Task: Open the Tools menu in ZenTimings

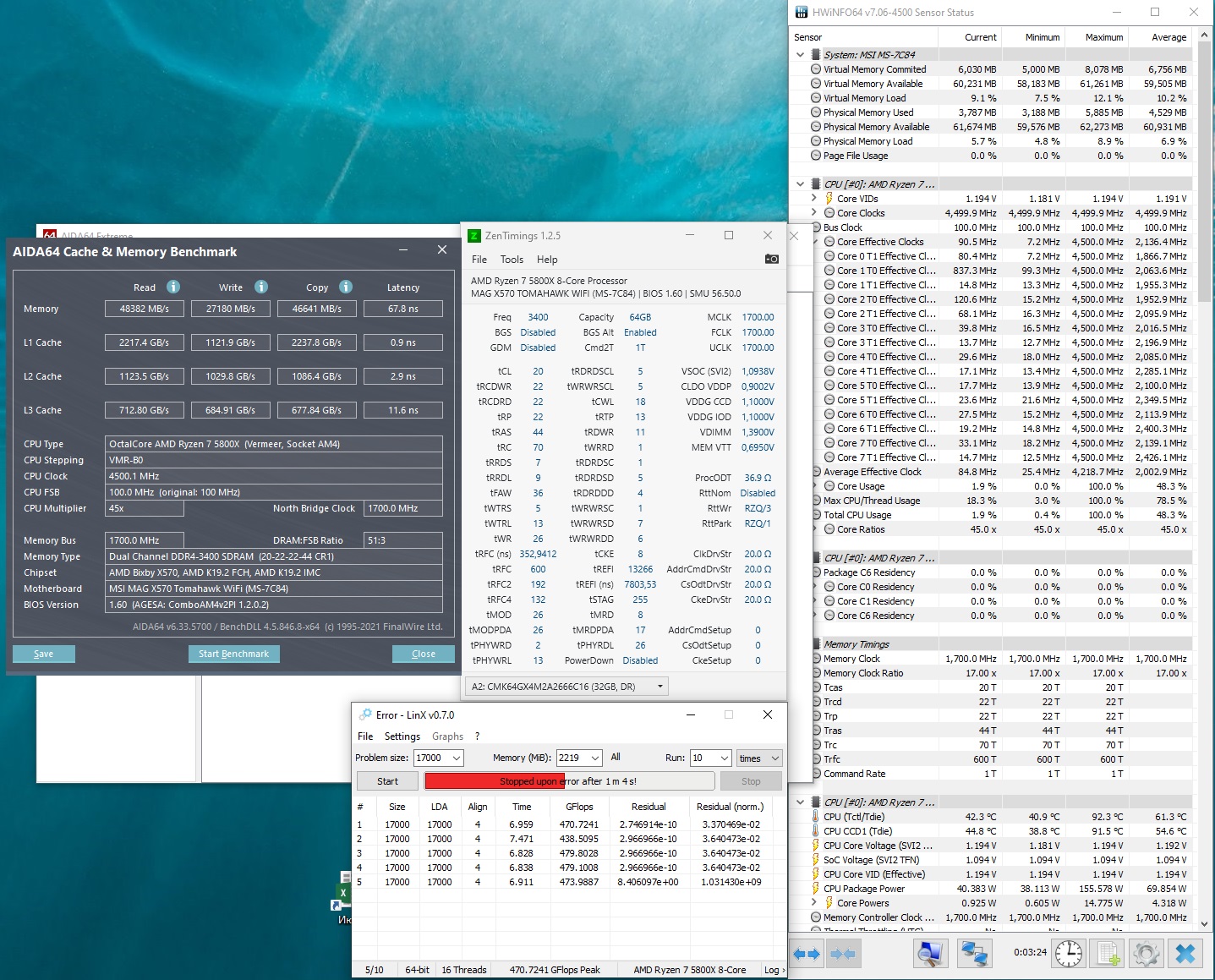Action: [x=512, y=260]
